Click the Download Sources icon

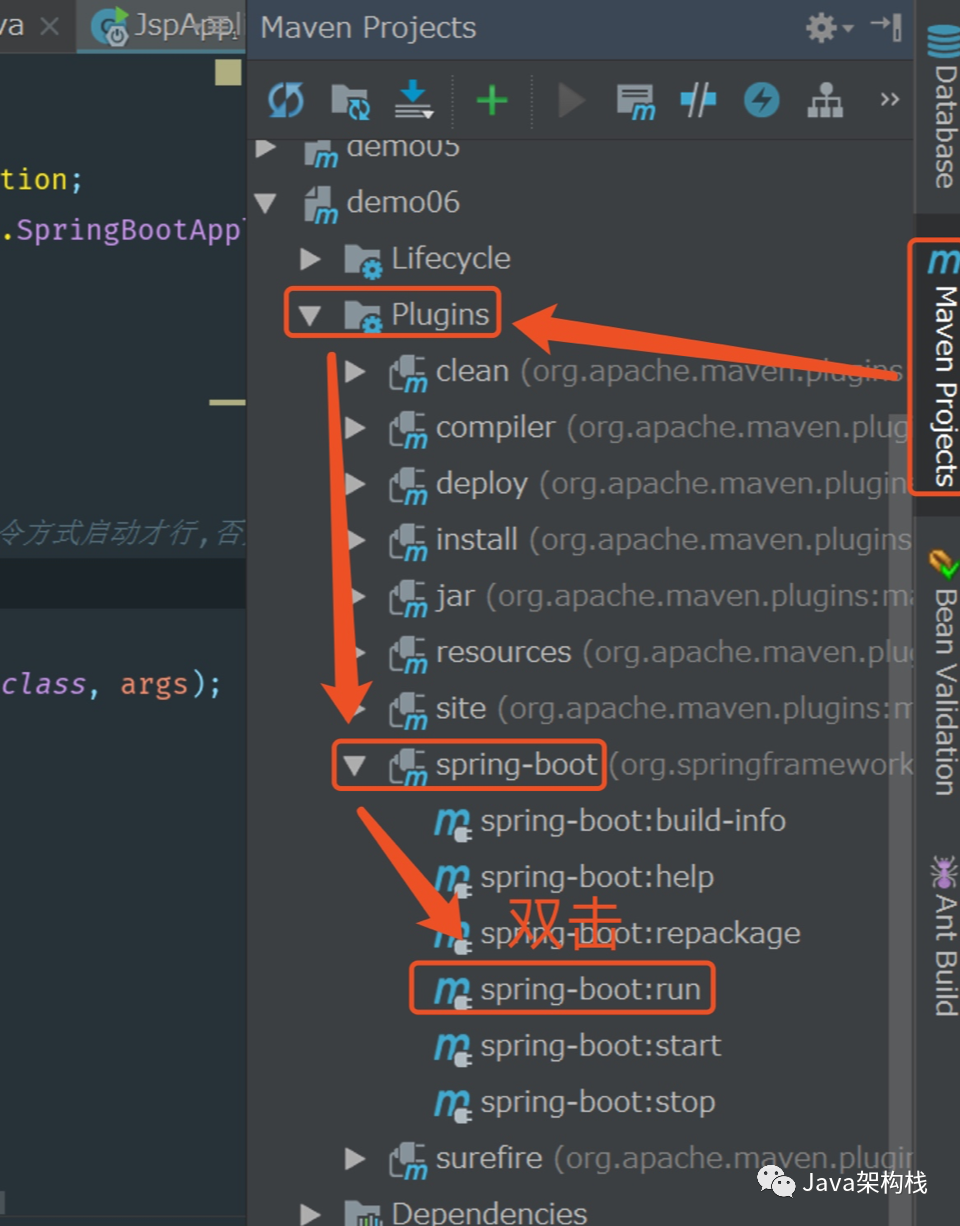click(x=413, y=100)
